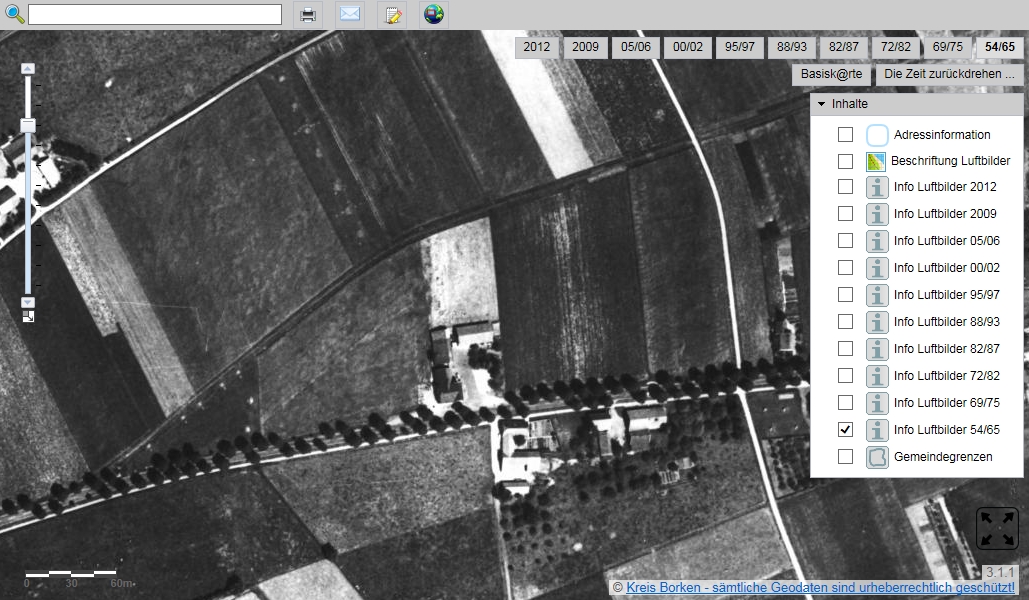Check Info Luftbilder 00/02 checkbox

tap(845, 267)
